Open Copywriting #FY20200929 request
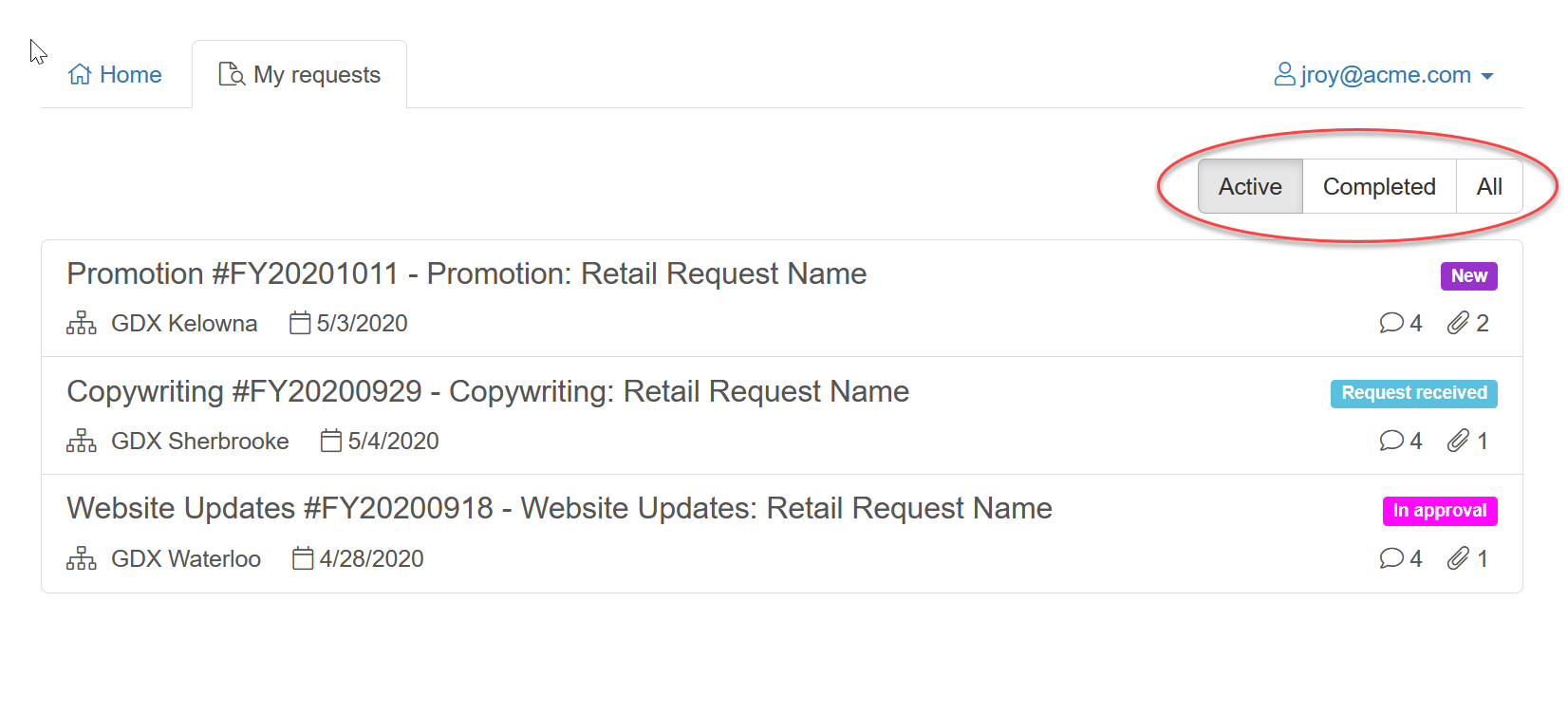The width and height of the screenshot is (1568, 715). click(x=488, y=392)
